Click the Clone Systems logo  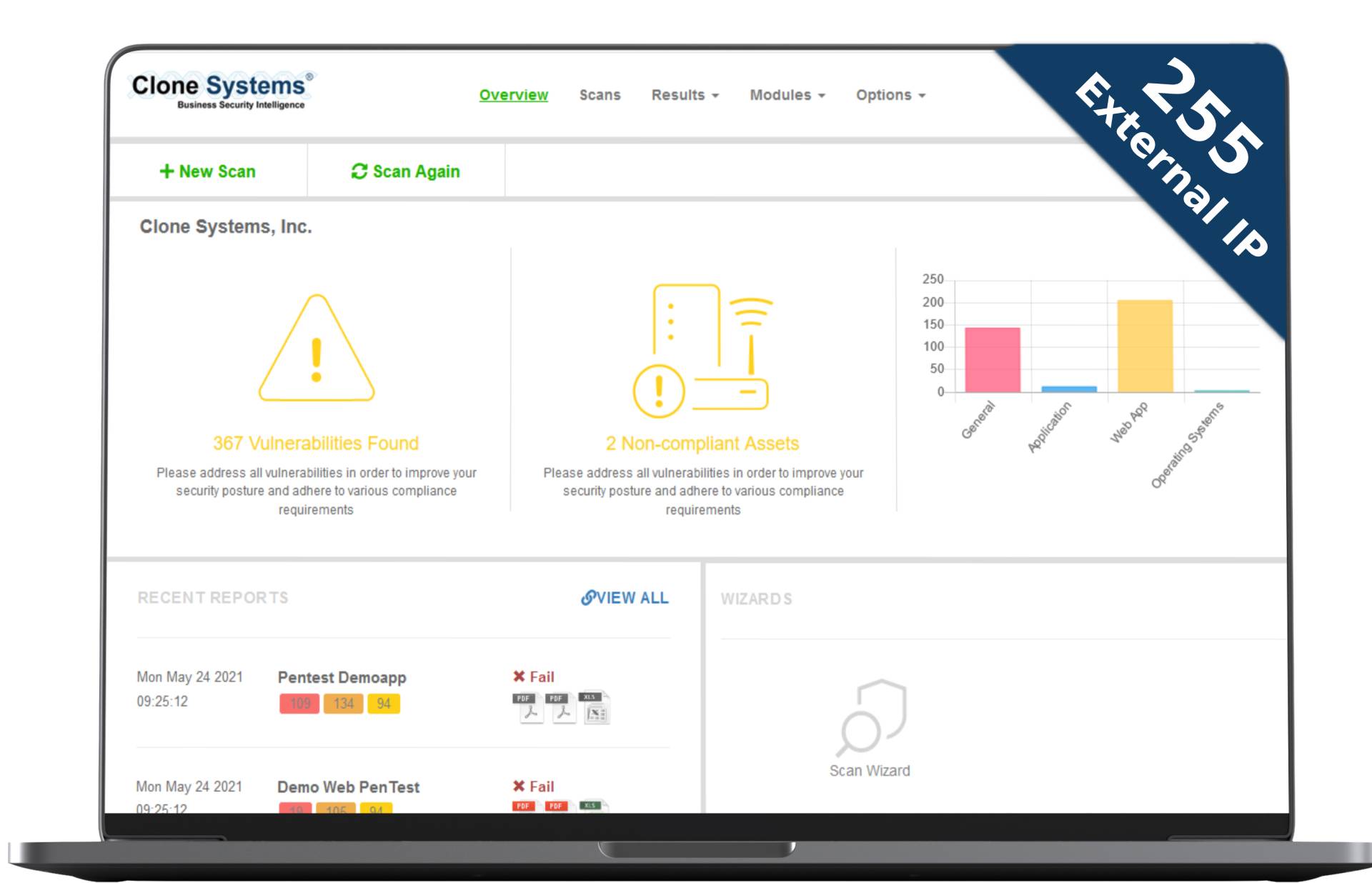[222, 91]
